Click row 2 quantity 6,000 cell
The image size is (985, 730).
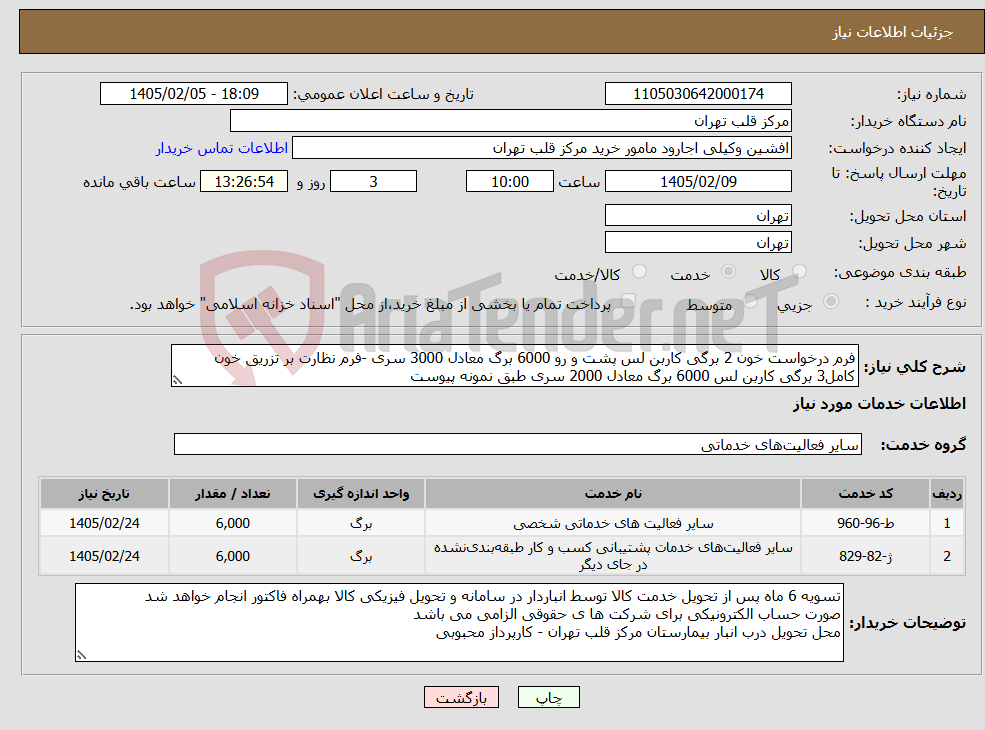click(x=232, y=556)
